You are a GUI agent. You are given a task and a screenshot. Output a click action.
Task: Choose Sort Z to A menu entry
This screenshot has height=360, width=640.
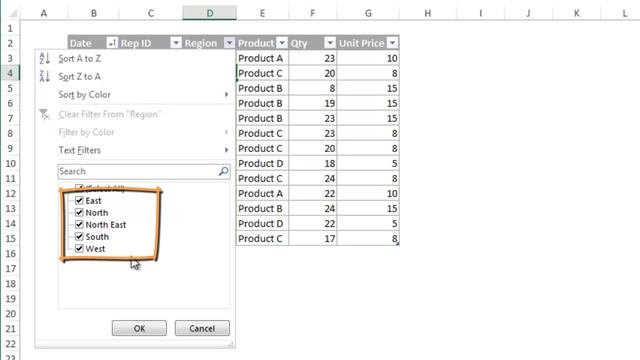click(x=136, y=76)
